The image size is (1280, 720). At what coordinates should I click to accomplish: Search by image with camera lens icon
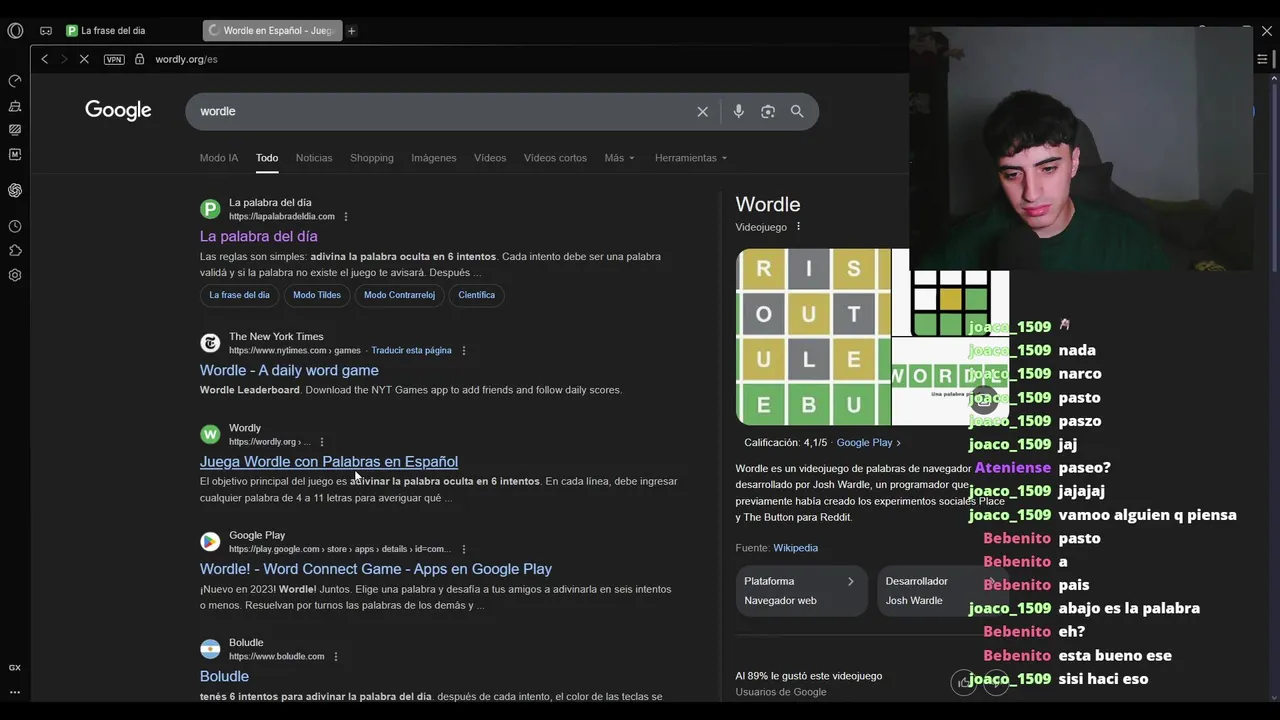(768, 112)
